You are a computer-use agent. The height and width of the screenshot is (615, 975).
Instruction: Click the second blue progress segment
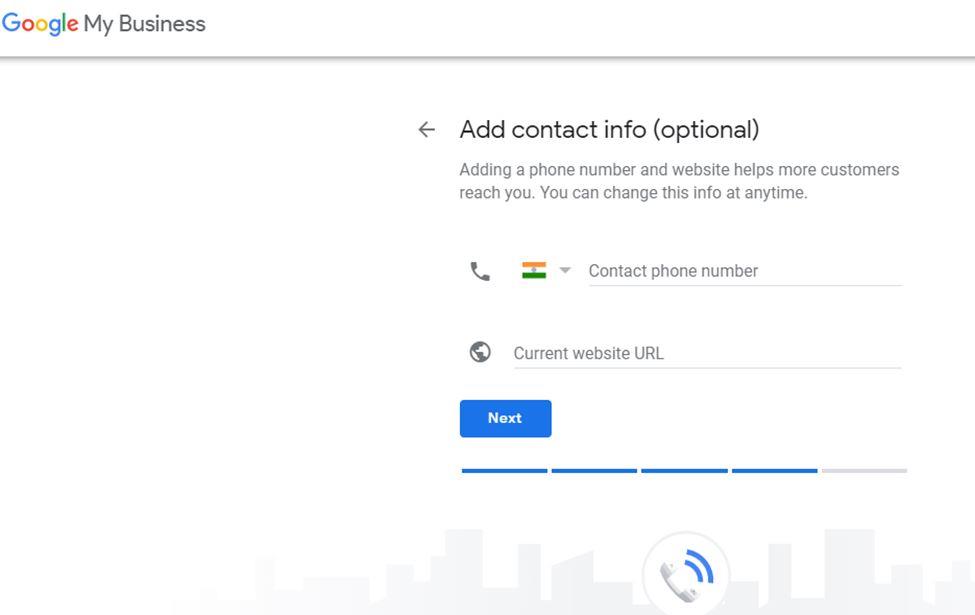(594, 470)
